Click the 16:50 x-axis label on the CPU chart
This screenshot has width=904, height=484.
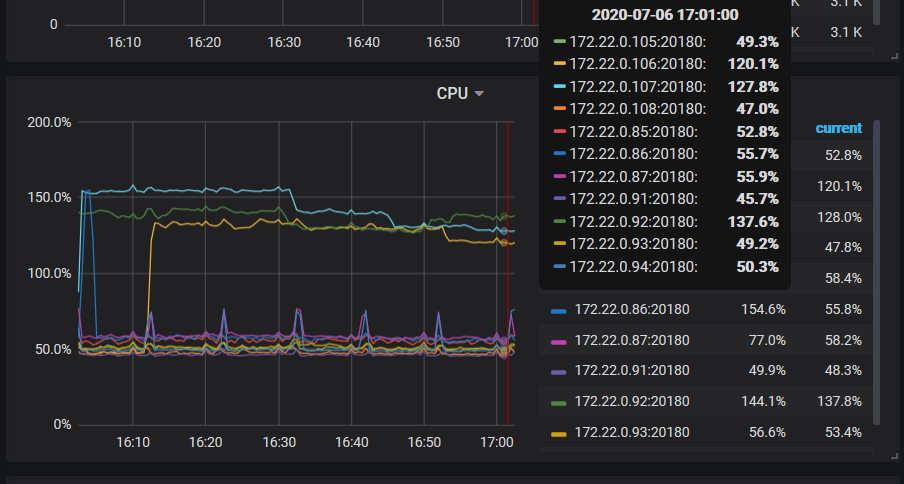coord(424,442)
